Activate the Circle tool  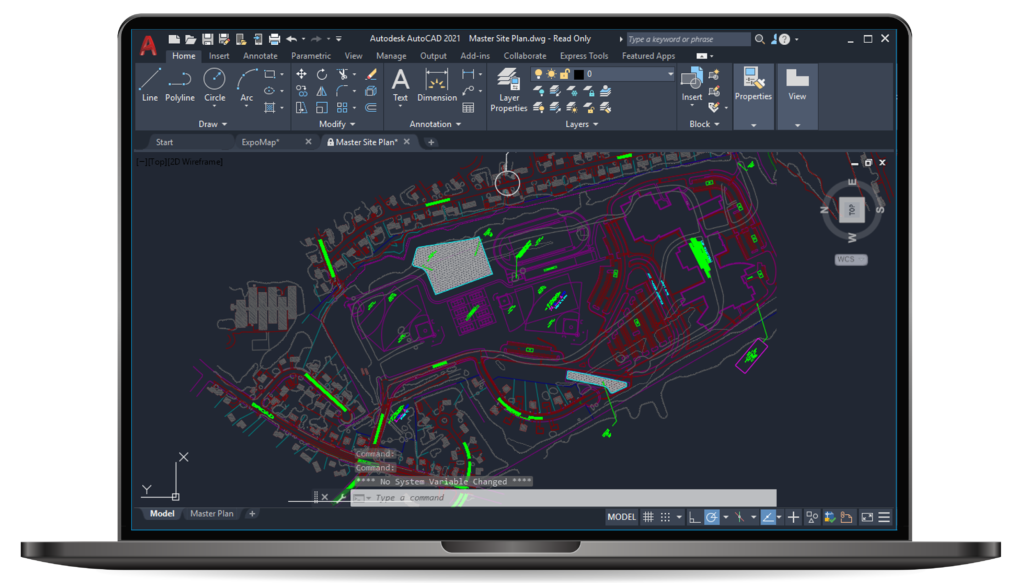(215, 83)
